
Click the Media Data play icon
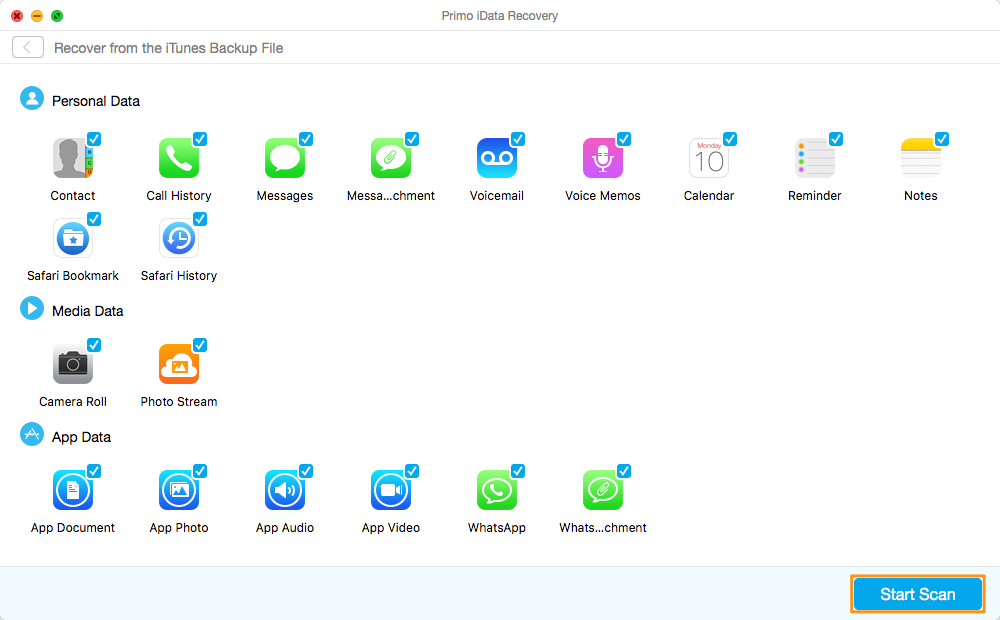click(32, 309)
